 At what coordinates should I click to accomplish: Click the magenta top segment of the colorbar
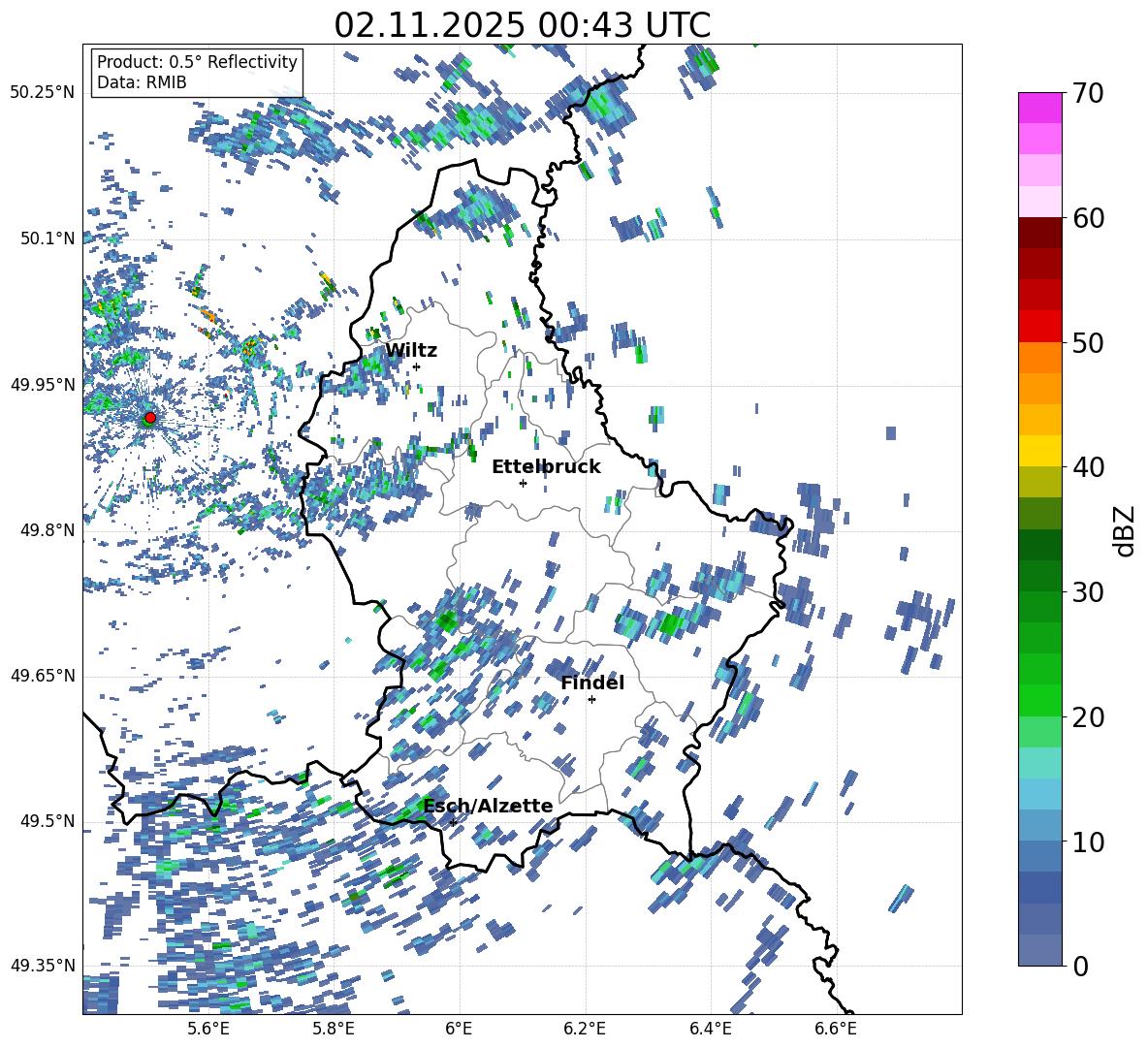point(1039,109)
